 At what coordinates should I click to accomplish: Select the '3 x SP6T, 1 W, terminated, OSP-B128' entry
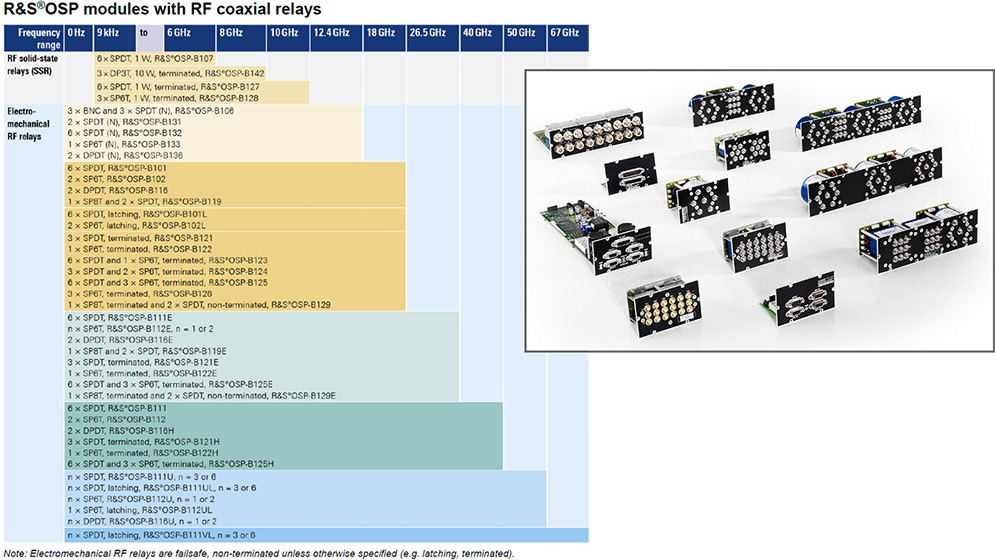178,98
